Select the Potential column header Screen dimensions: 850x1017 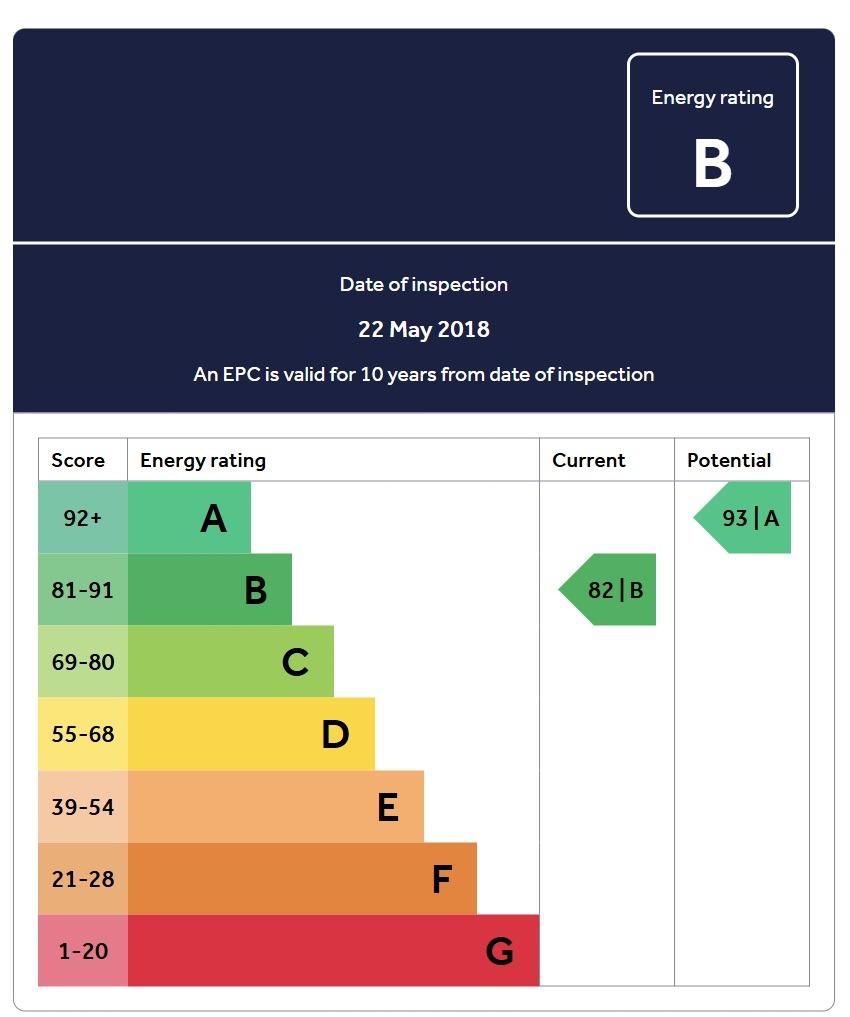(729, 460)
